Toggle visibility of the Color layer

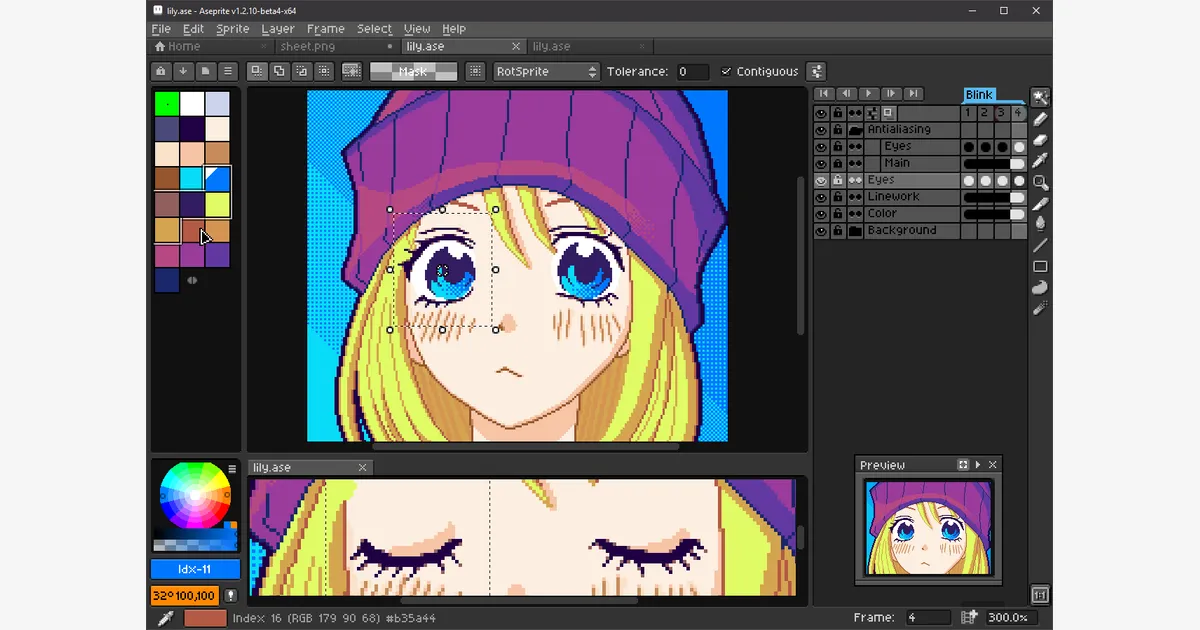pos(821,214)
